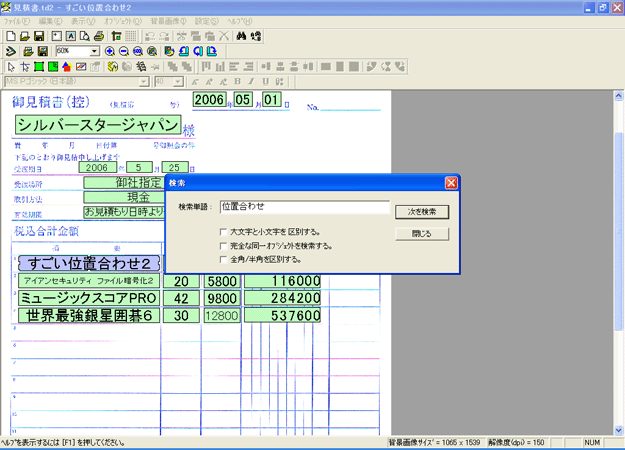Click the 100% zoom magnifier icon

[138, 51]
